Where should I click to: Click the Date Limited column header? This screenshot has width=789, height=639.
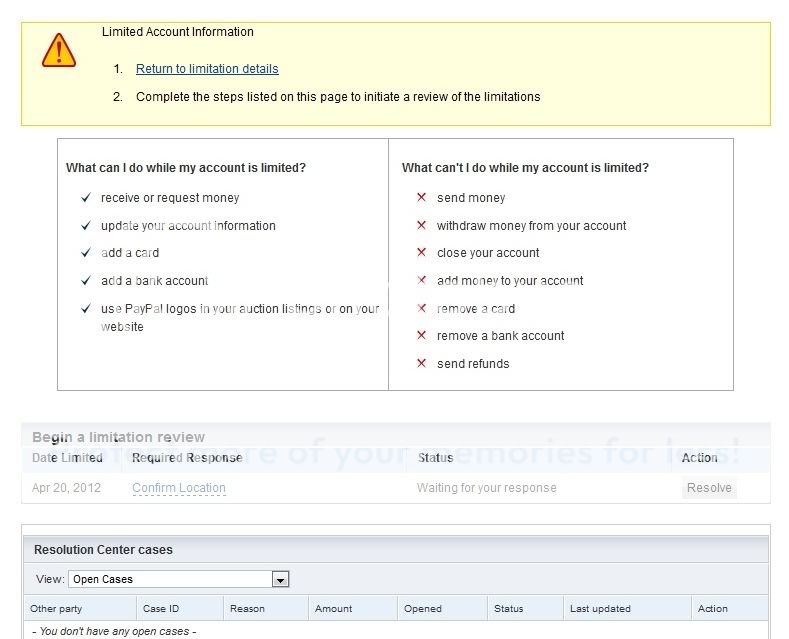pos(67,458)
